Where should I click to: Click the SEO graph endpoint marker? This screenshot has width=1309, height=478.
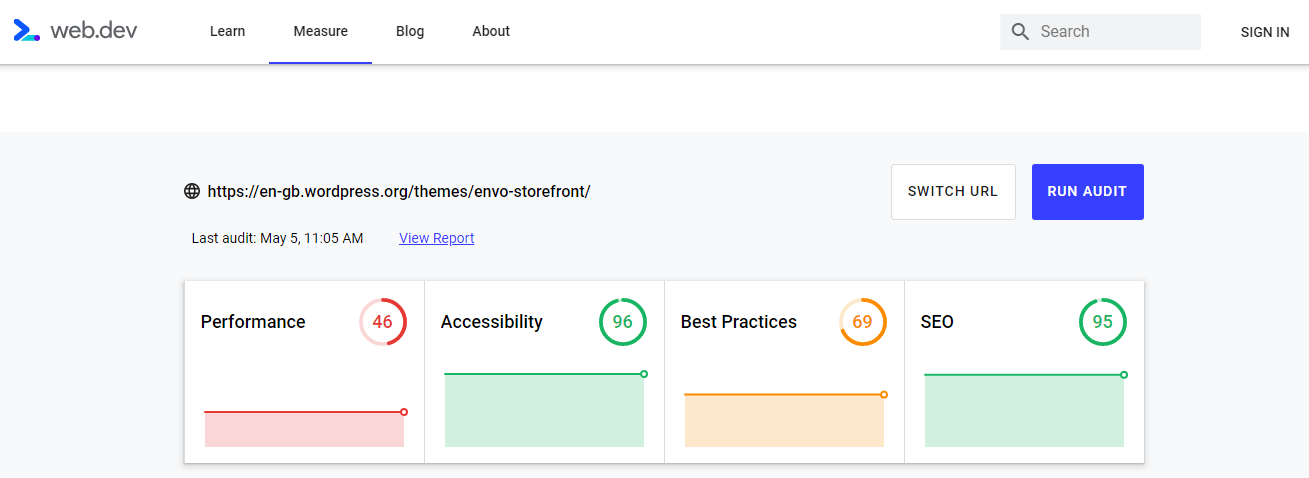pyautogui.click(x=1124, y=375)
